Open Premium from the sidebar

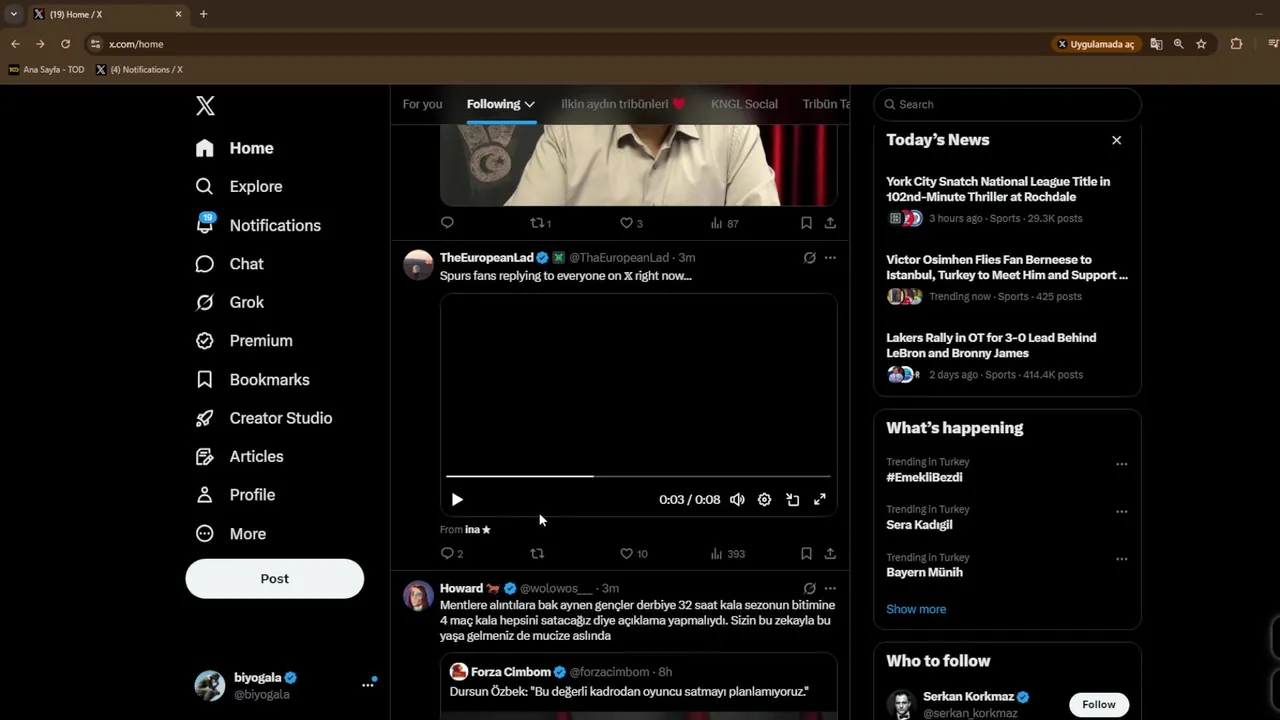coord(244,341)
